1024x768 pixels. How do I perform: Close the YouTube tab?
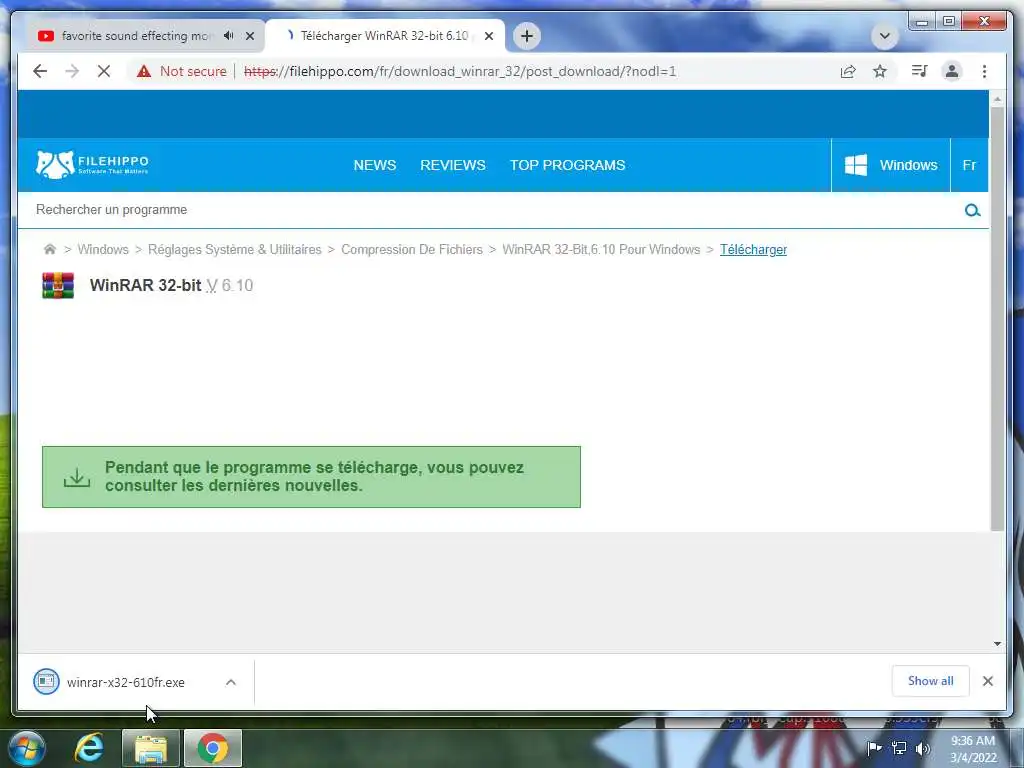point(249,36)
